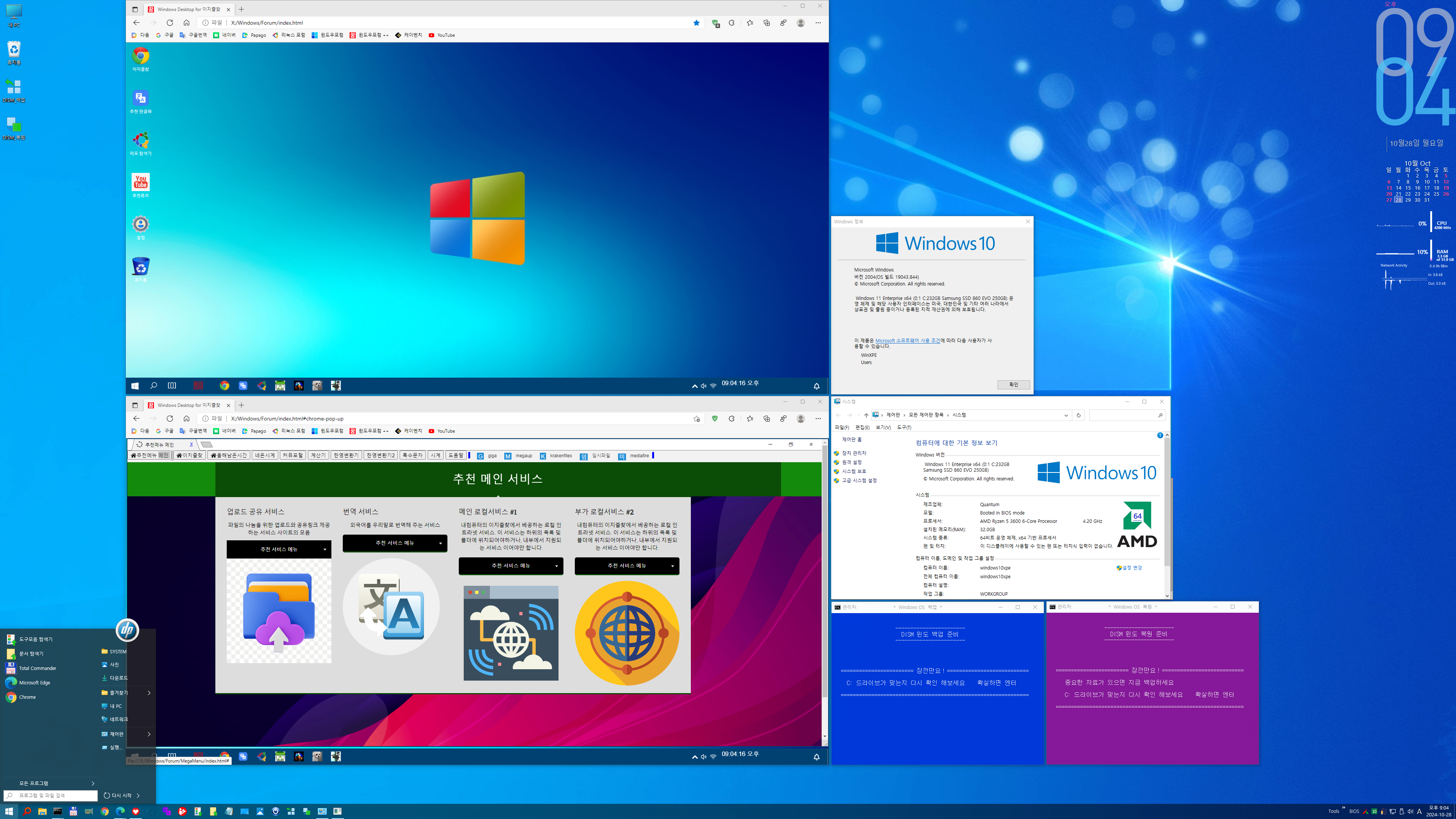
Task: Open 실행... from the start menu
Action: click(x=112, y=747)
